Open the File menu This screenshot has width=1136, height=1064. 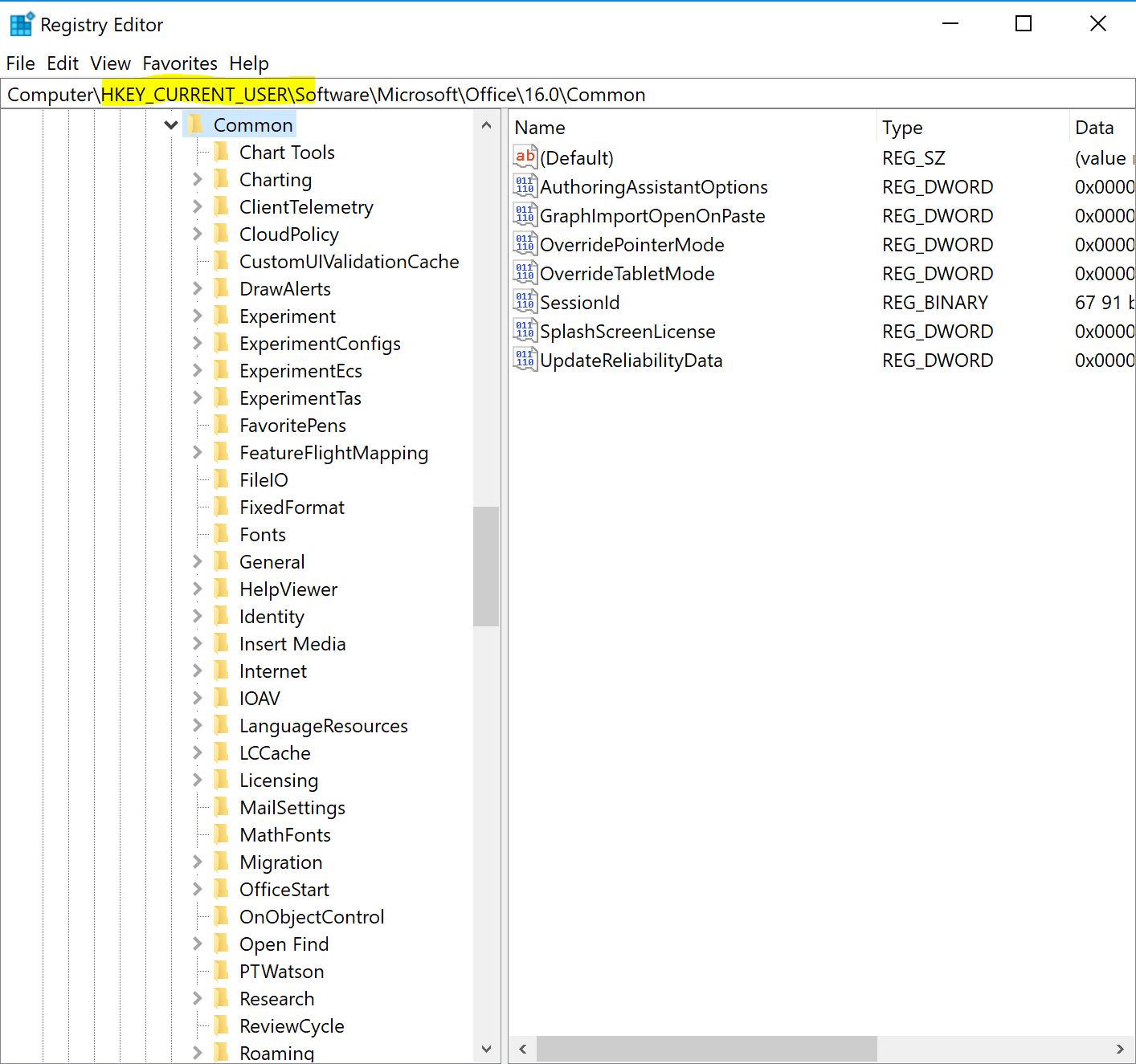[x=20, y=63]
